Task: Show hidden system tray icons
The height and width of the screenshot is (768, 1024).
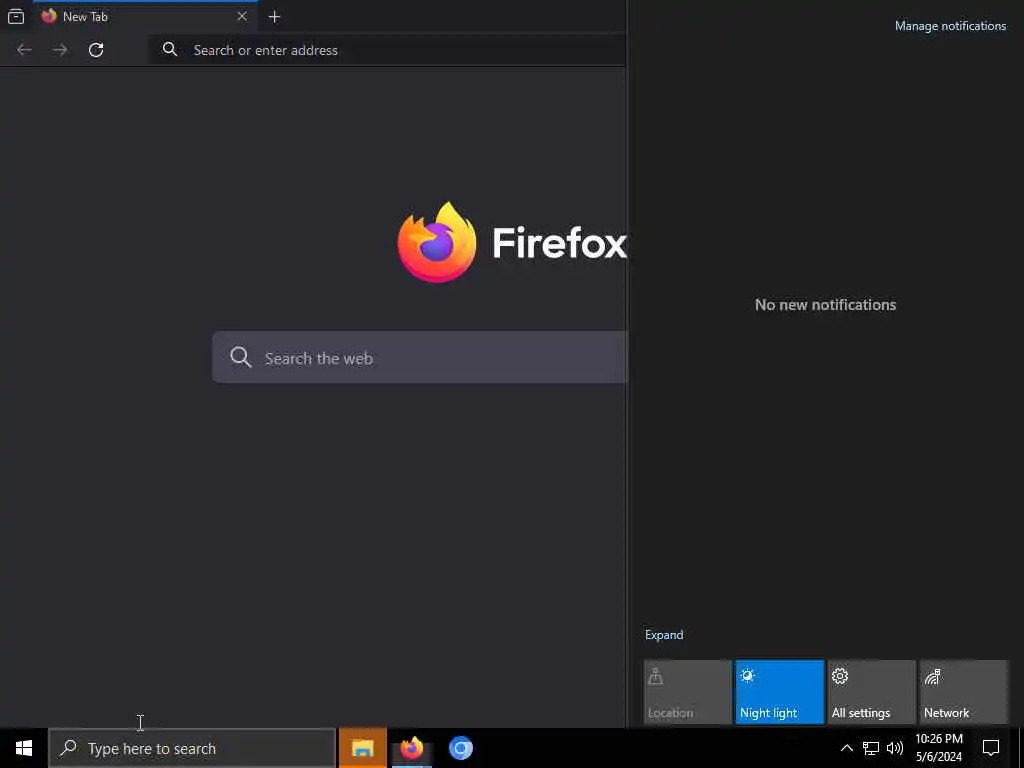Action: (x=846, y=748)
